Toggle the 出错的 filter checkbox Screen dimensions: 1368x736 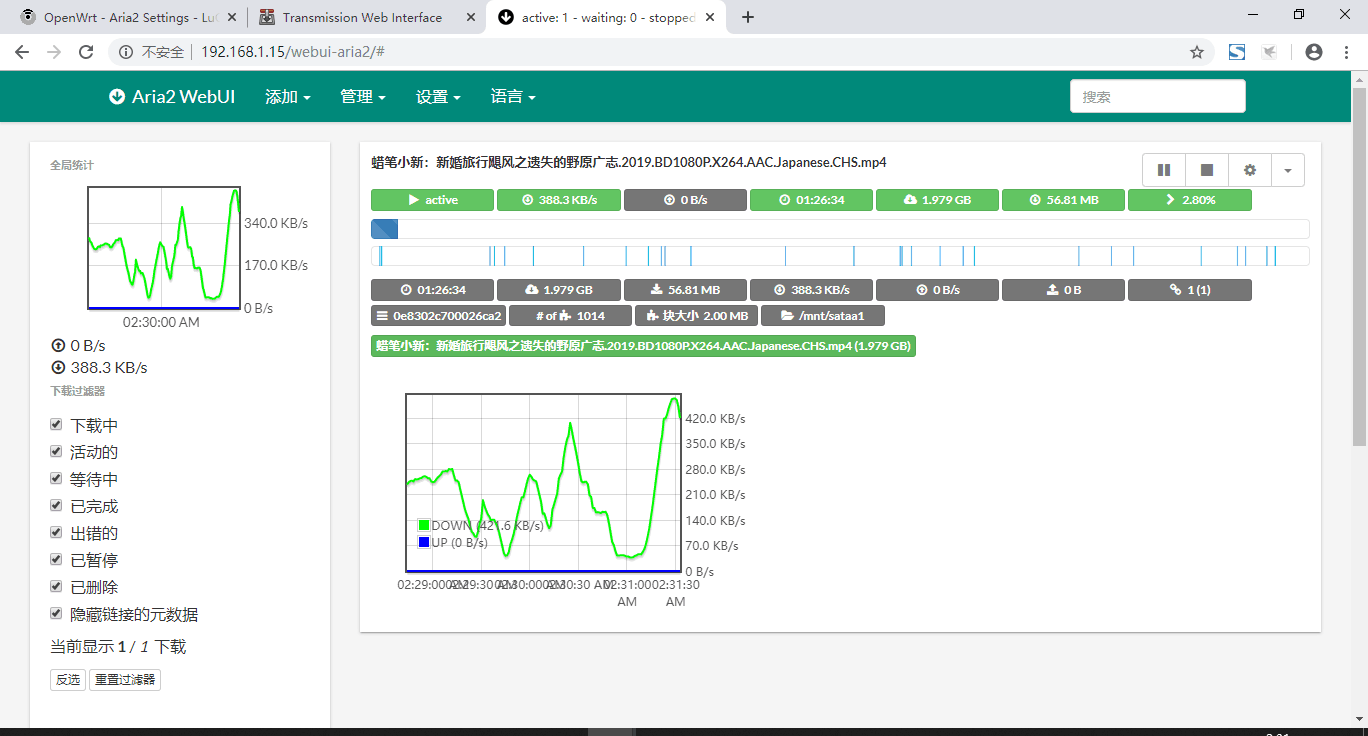57,533
